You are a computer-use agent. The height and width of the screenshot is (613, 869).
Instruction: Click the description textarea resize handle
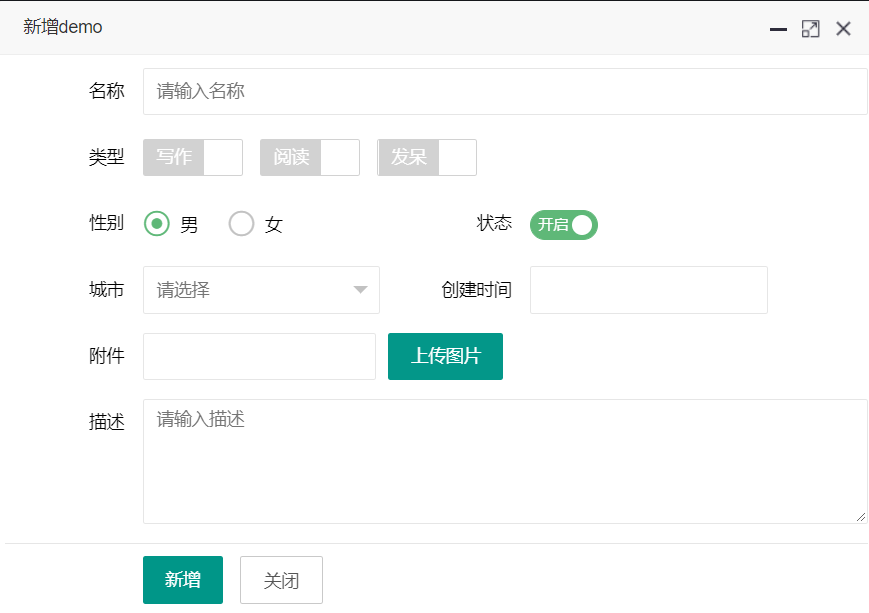click(862, 517)
